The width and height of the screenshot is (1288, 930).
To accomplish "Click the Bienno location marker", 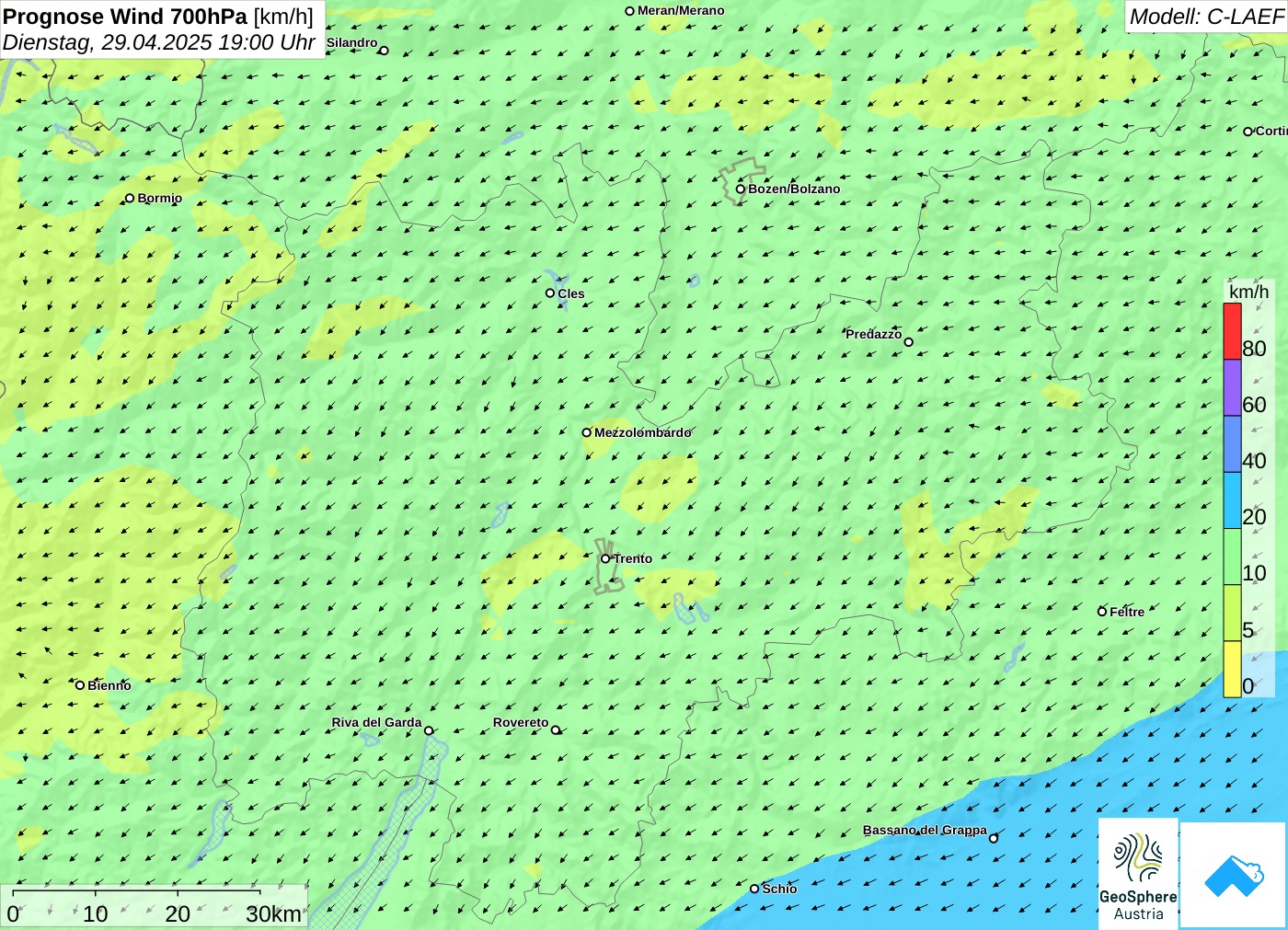I will click(x=80, y=685).
